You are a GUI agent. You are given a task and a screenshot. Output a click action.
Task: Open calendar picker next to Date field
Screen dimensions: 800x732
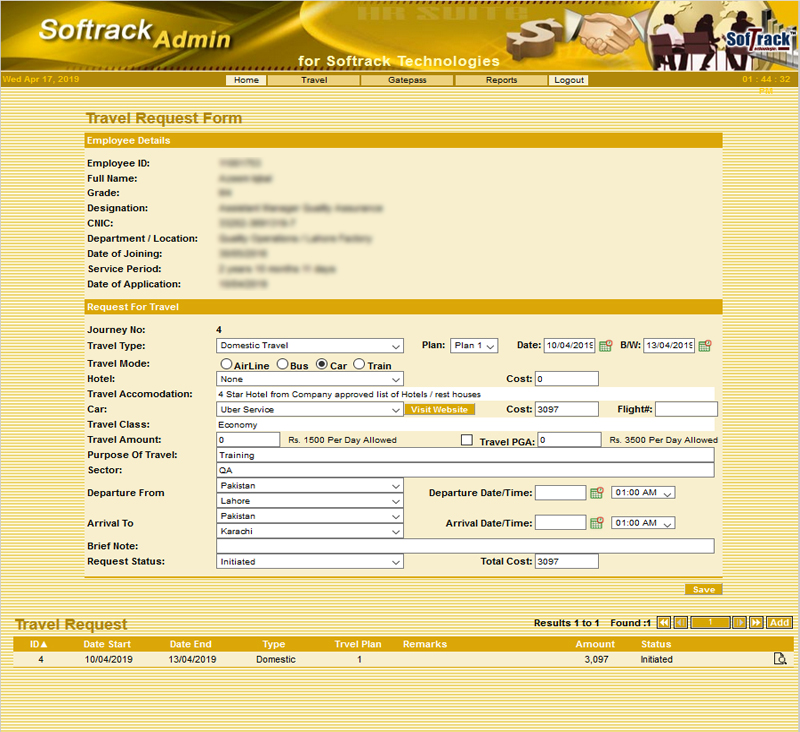point(605,346)
